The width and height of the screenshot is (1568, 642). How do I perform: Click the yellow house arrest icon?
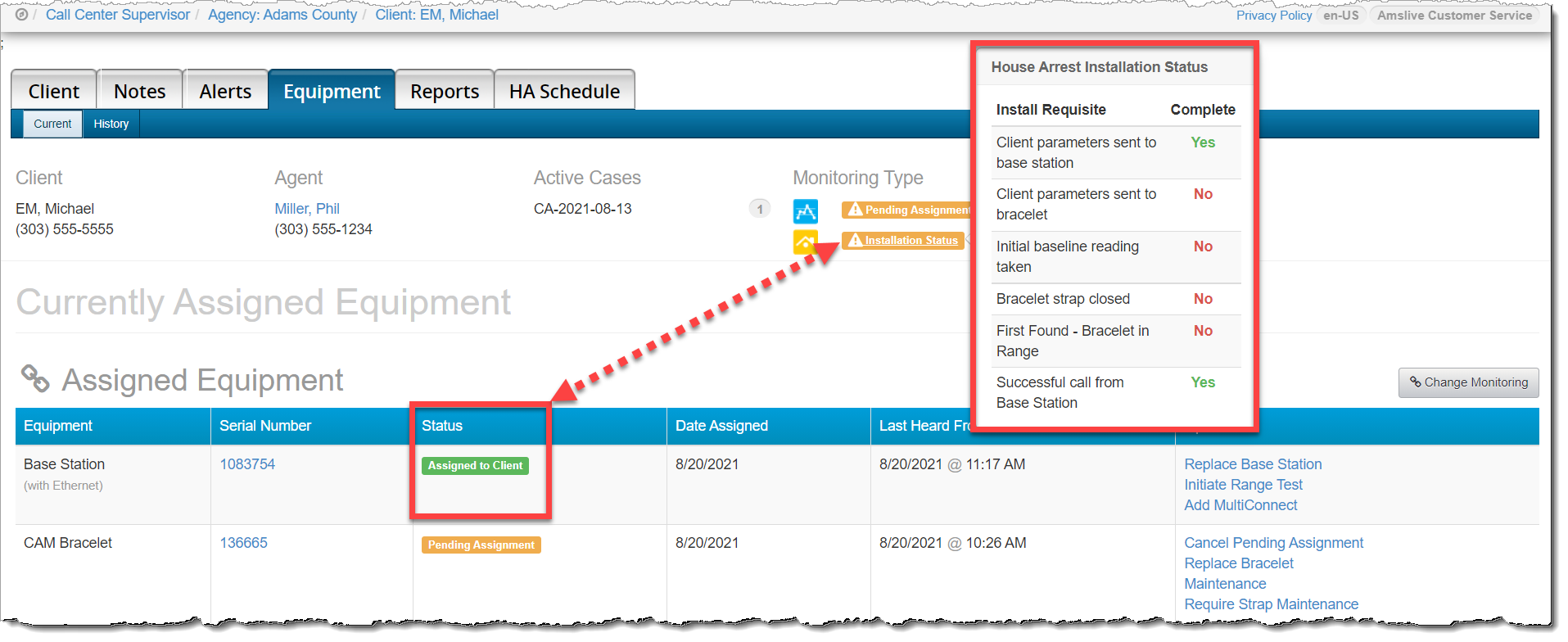[x=805, y=242]
